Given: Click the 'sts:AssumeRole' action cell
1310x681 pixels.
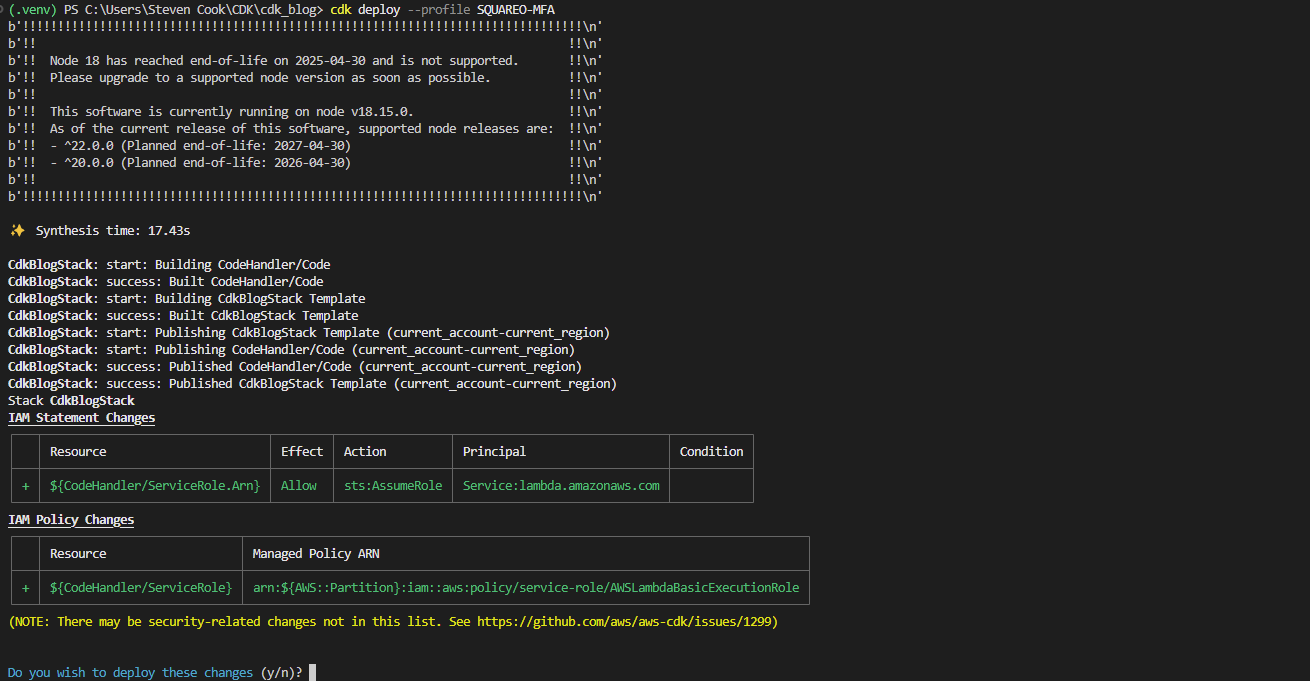Looking at the screenshot, I should 393,486.
